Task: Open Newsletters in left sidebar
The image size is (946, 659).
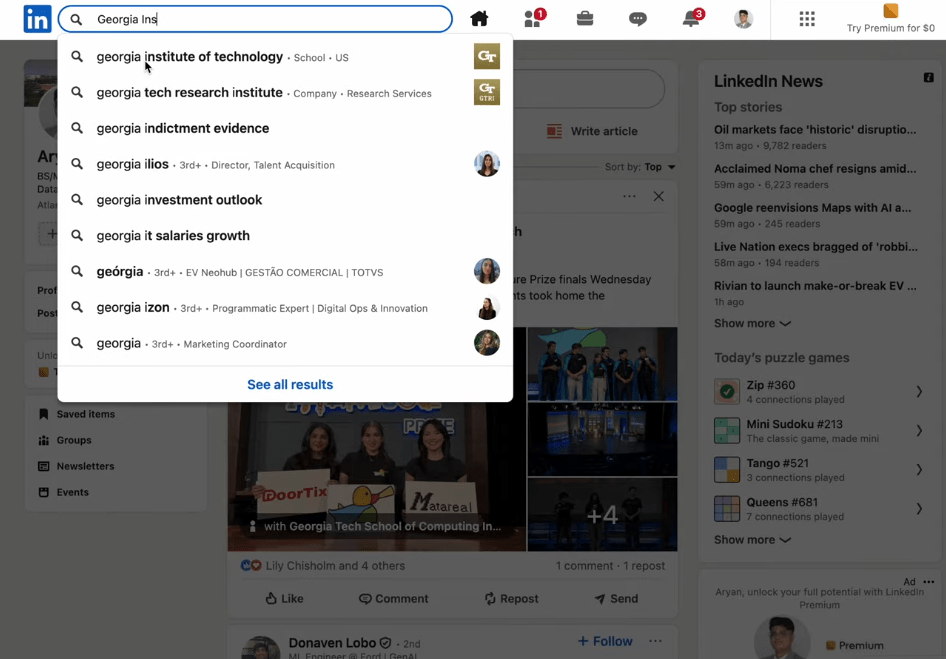Action: [x=76, y=466]
